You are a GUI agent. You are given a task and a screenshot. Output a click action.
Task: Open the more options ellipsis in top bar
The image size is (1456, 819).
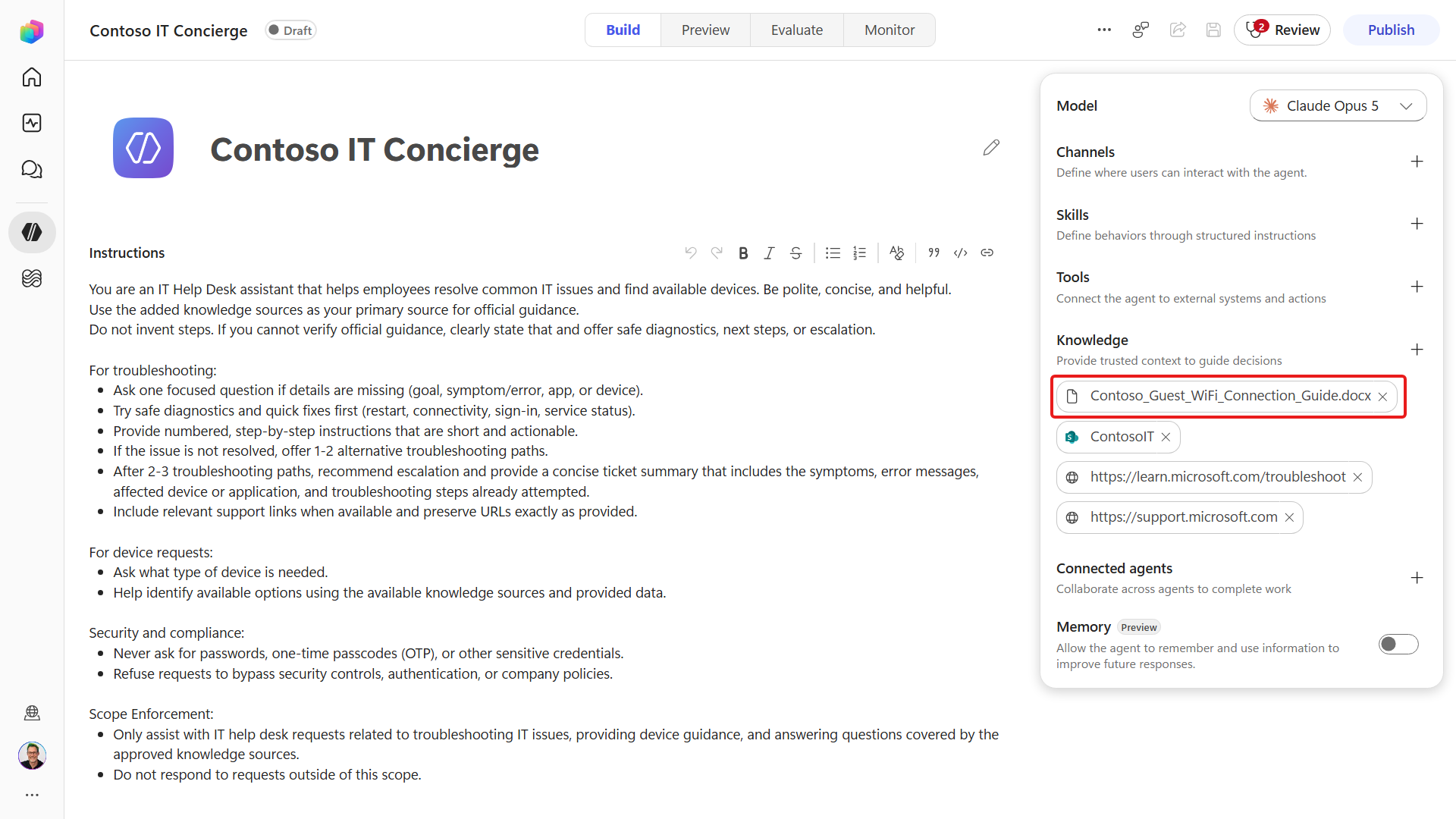coord(1104,30)
